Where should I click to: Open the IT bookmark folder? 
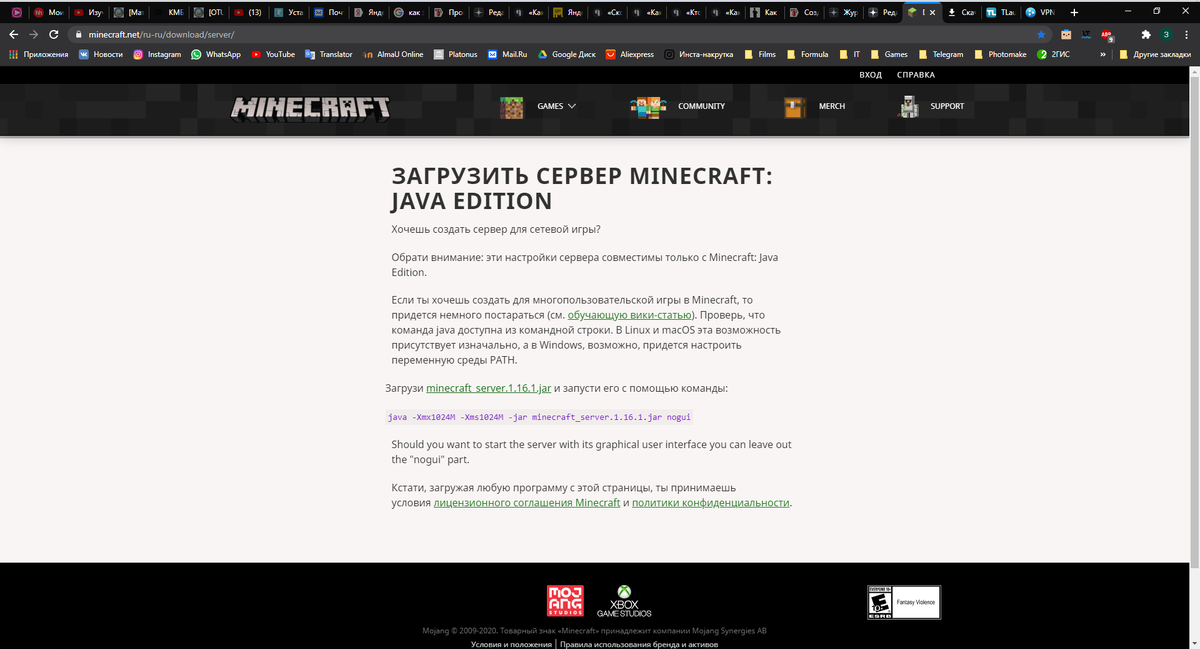point(849,54)
